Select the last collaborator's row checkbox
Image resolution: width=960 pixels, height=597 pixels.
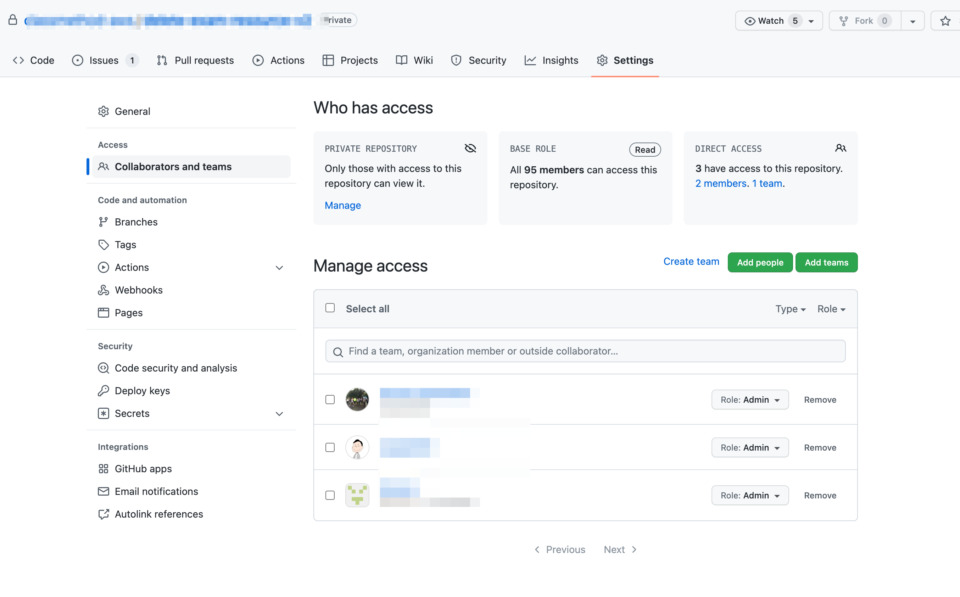coord(330,495)
